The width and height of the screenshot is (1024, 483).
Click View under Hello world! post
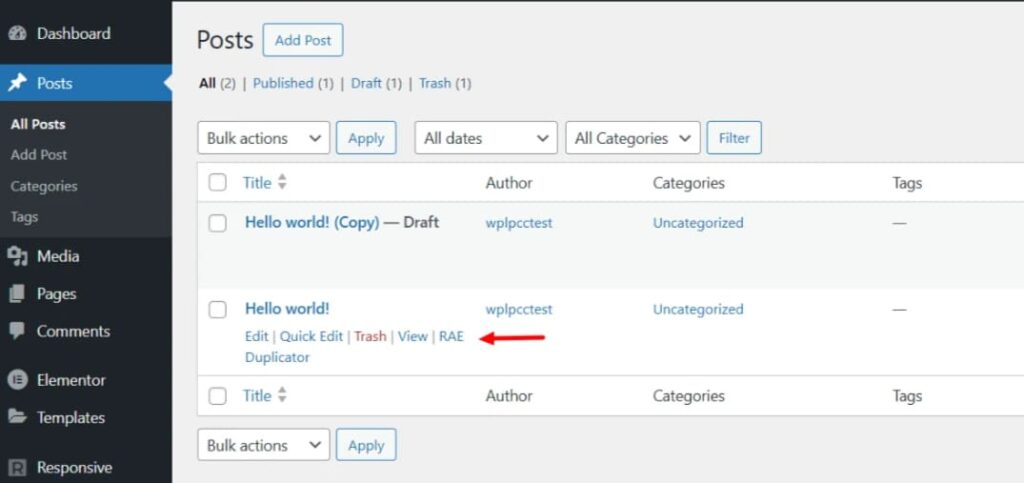pos(413,336)
